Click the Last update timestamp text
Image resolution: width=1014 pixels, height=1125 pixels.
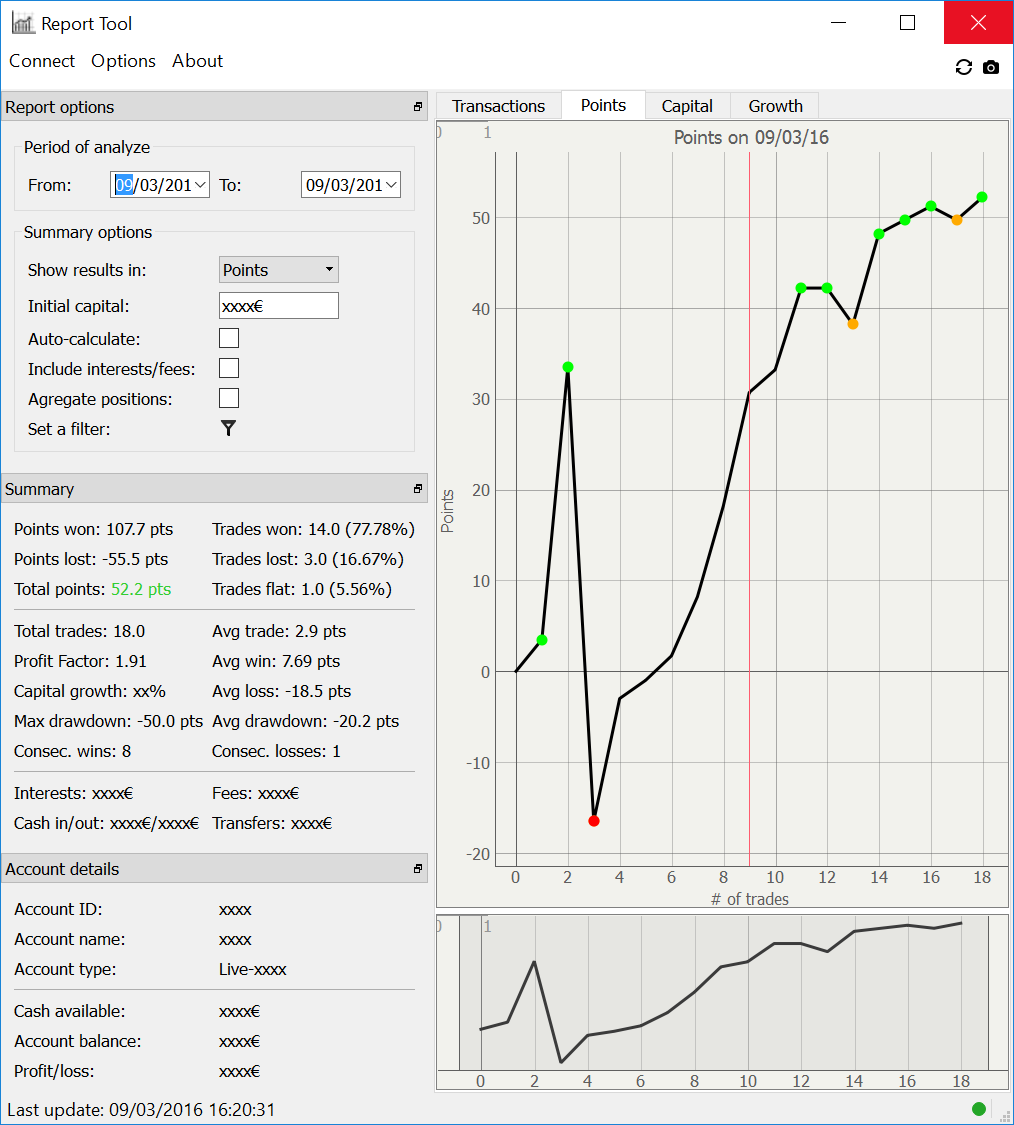pos(141,1110)
